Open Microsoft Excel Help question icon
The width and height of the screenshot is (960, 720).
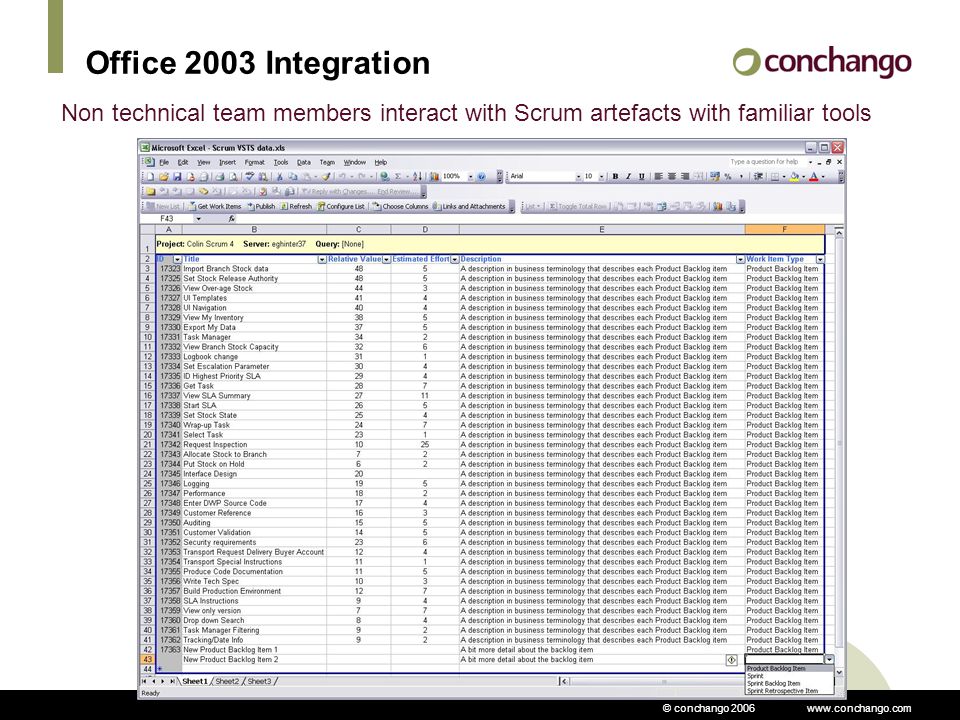point(481,176)
